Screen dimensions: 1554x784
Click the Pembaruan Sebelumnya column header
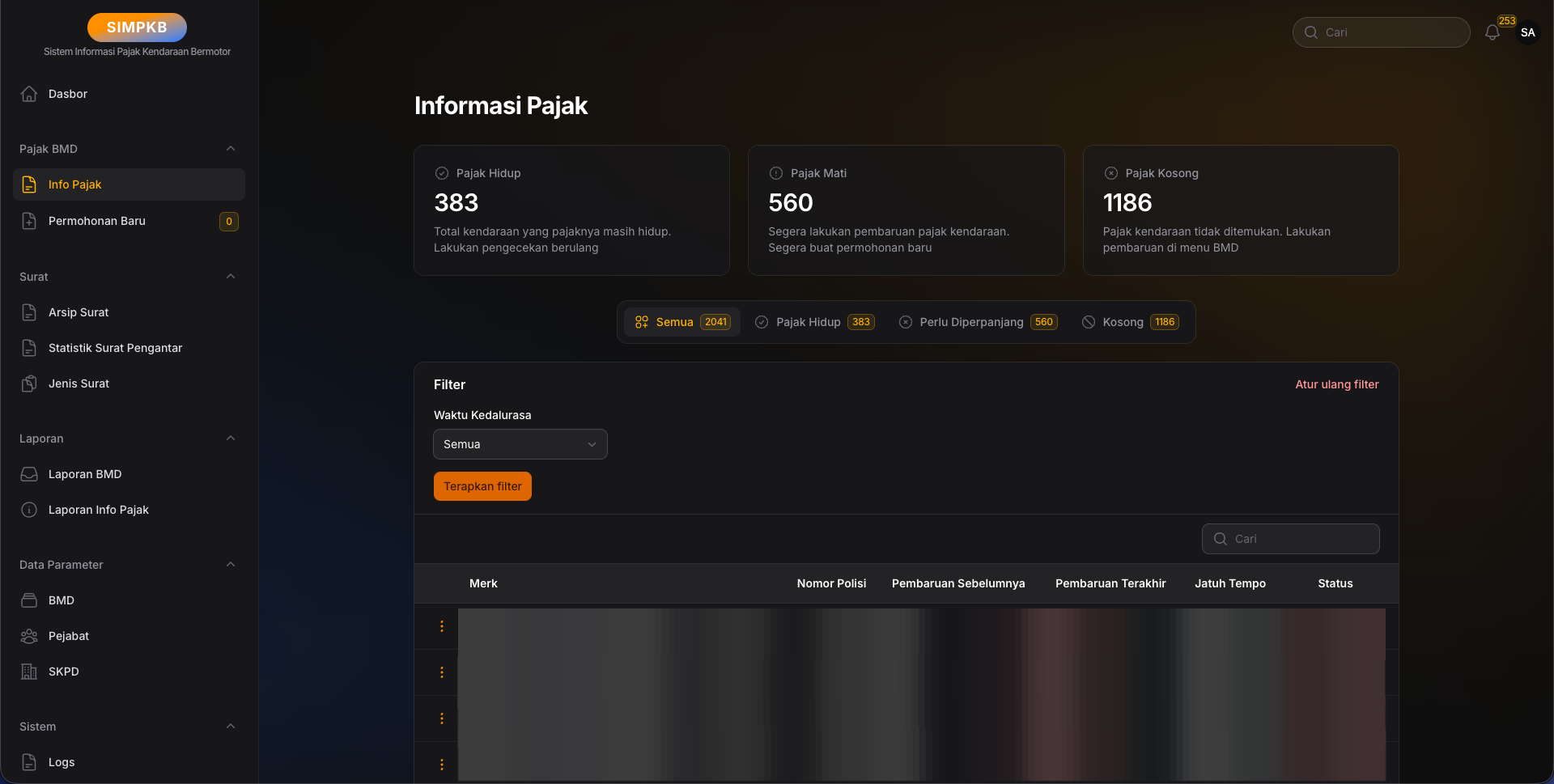[958, 583]
